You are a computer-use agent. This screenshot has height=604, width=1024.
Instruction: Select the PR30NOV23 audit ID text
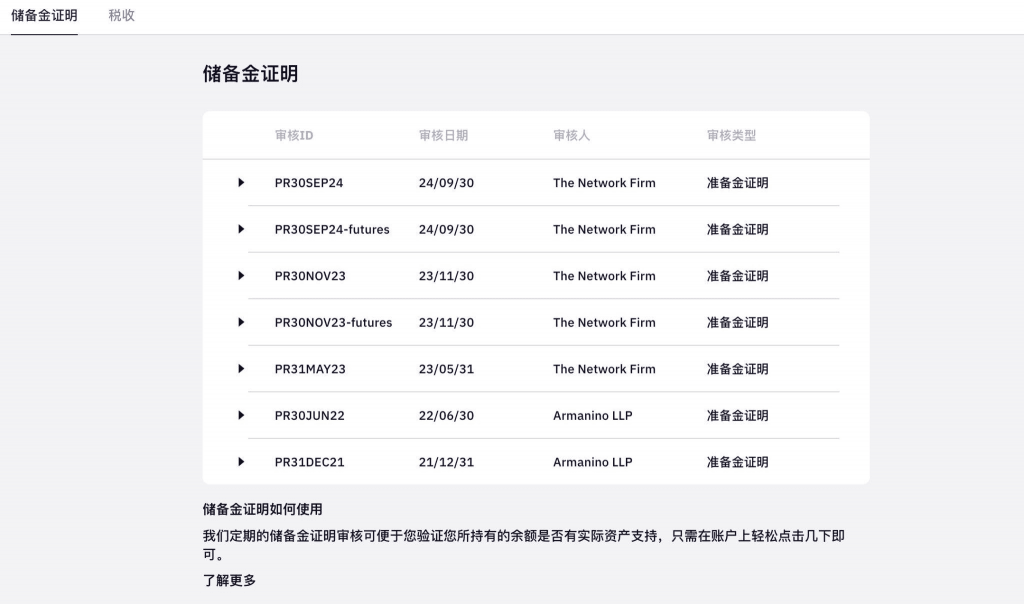(x=310, y=276)
